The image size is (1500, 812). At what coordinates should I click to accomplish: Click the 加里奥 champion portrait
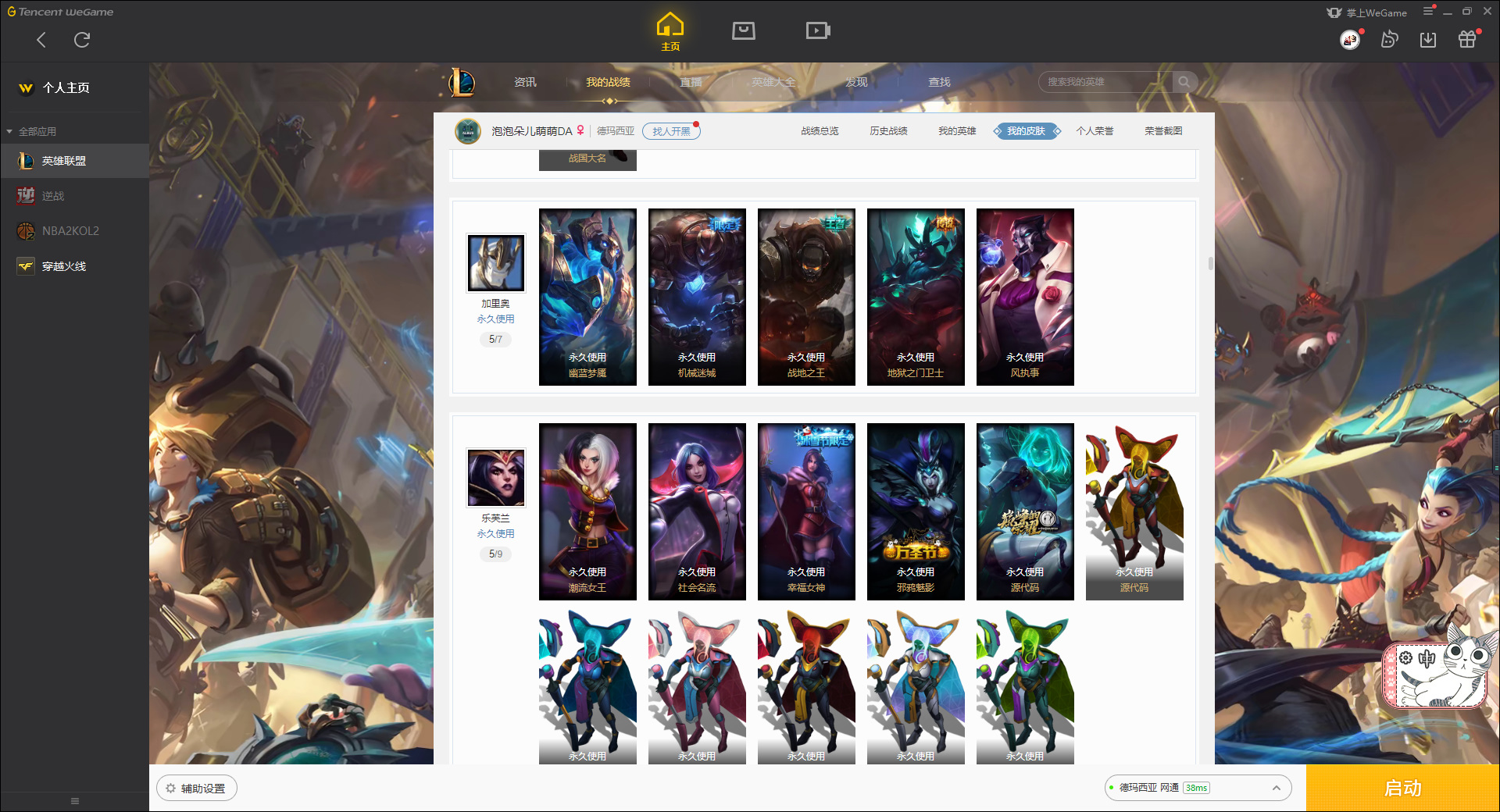pos(495,263)
